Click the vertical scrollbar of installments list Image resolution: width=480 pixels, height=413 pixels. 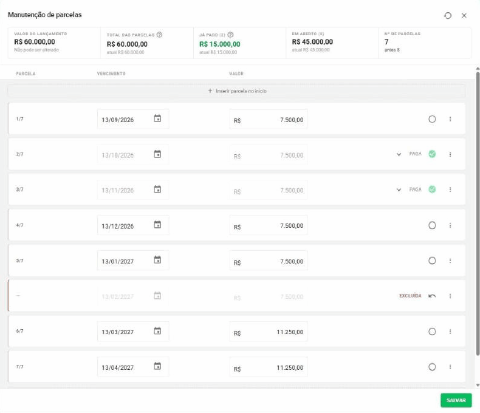pyautogui.click(x=478, y=213)
